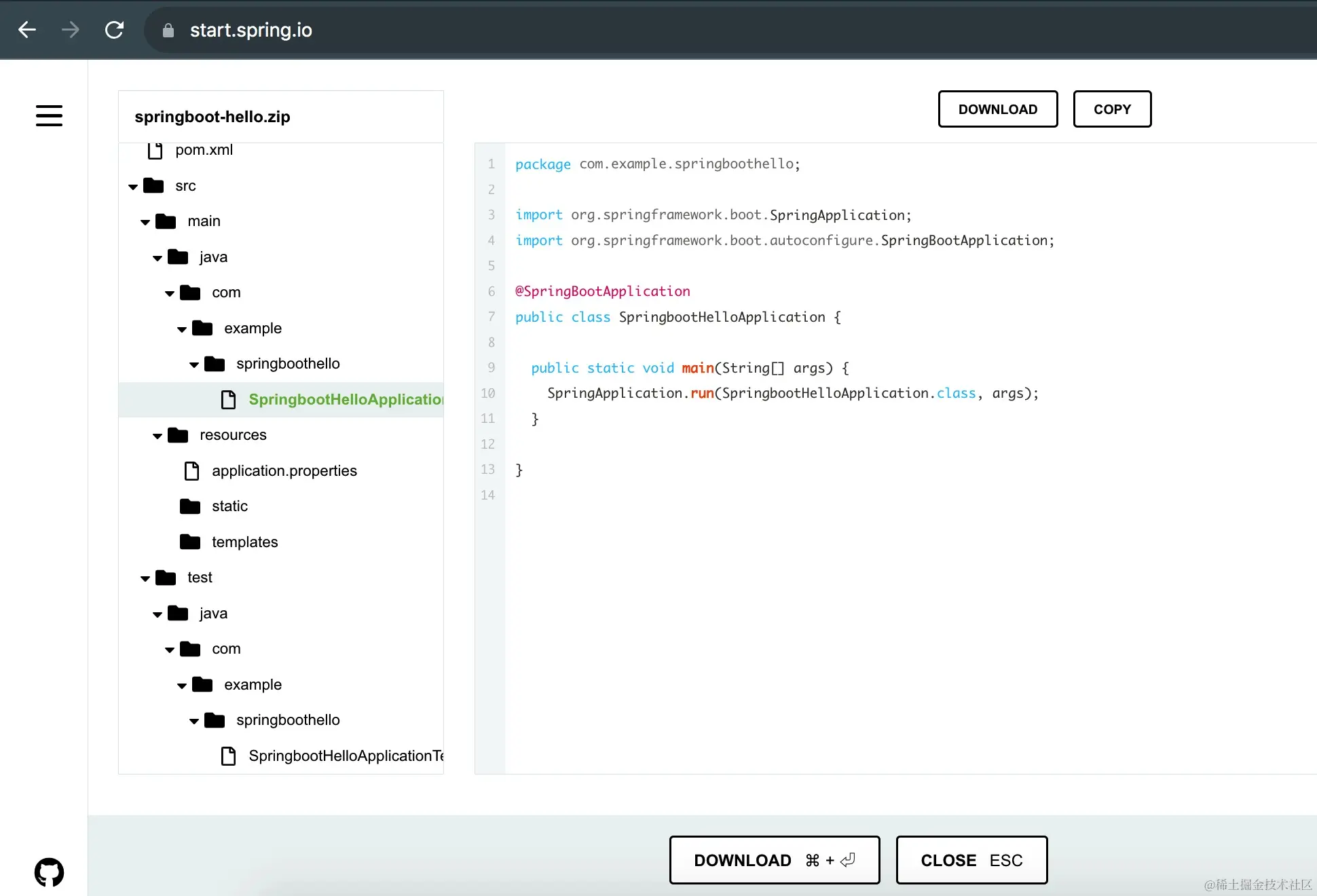Open the hamburger side menu
This screenshot has width=1317, height=896.
coord(49,115)
